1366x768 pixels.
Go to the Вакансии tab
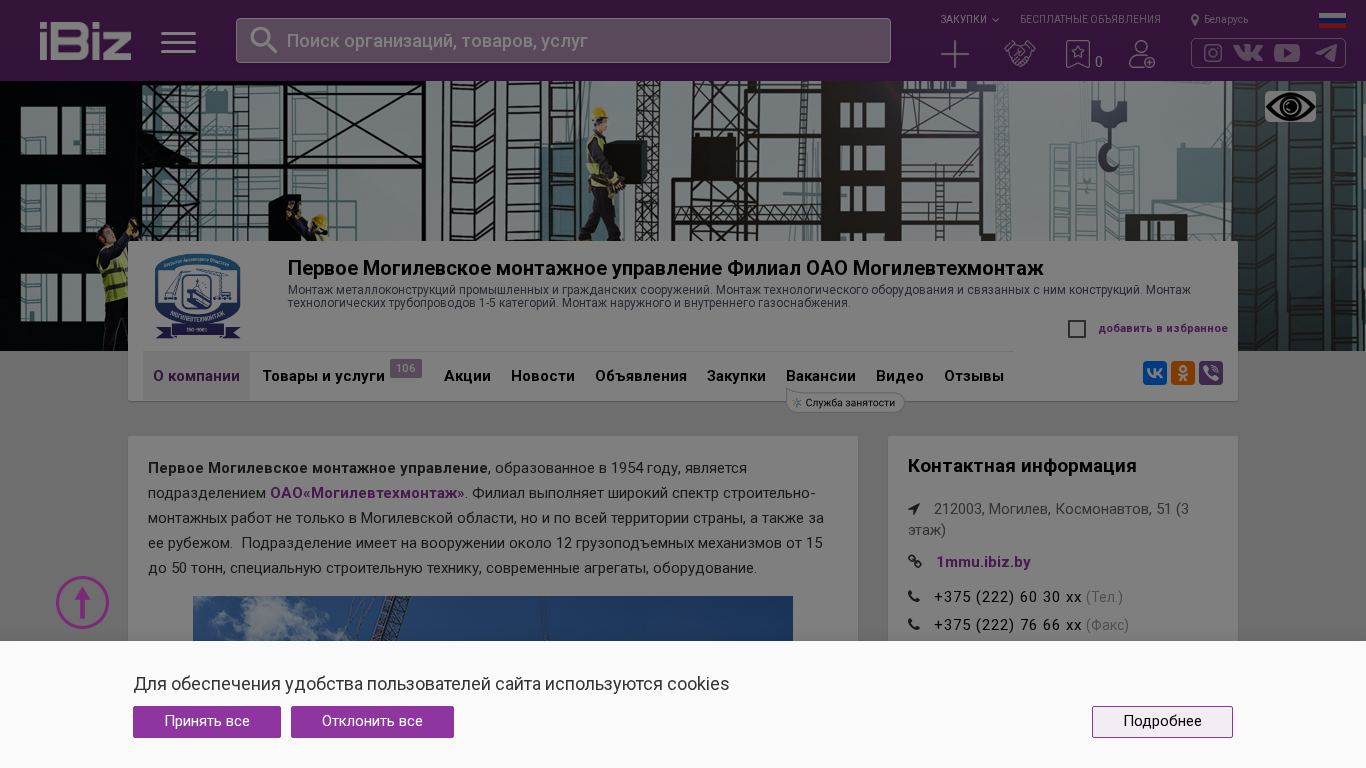pos(821,376)
